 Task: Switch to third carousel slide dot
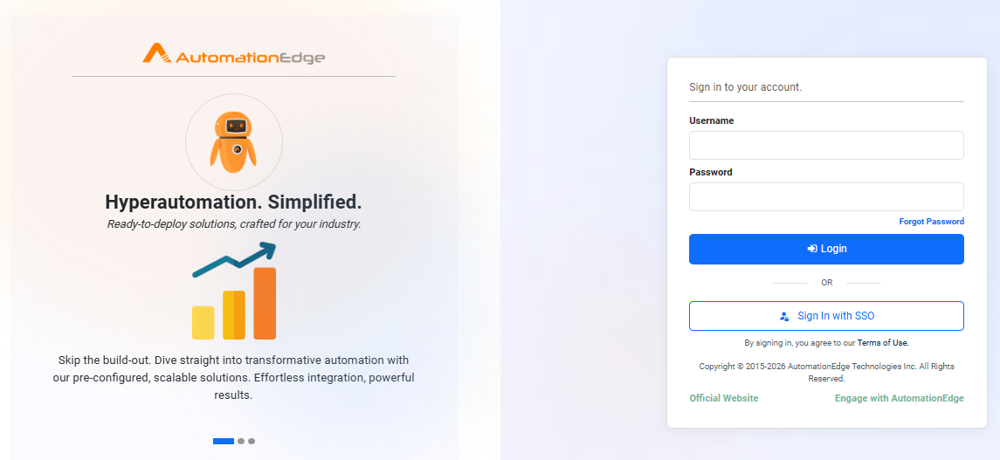(251, 441)
